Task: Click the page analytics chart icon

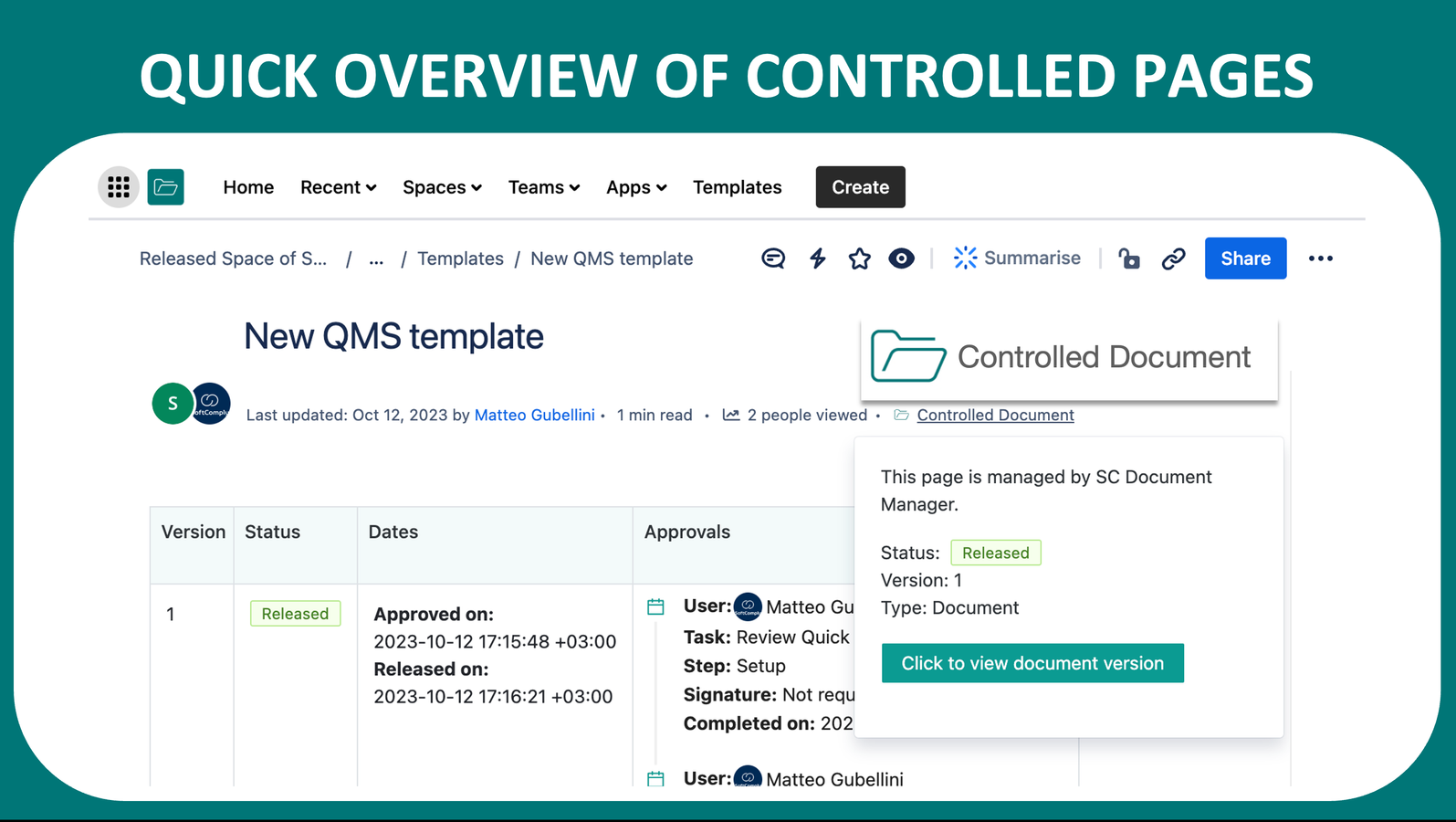Action: [x=731, y=415]
